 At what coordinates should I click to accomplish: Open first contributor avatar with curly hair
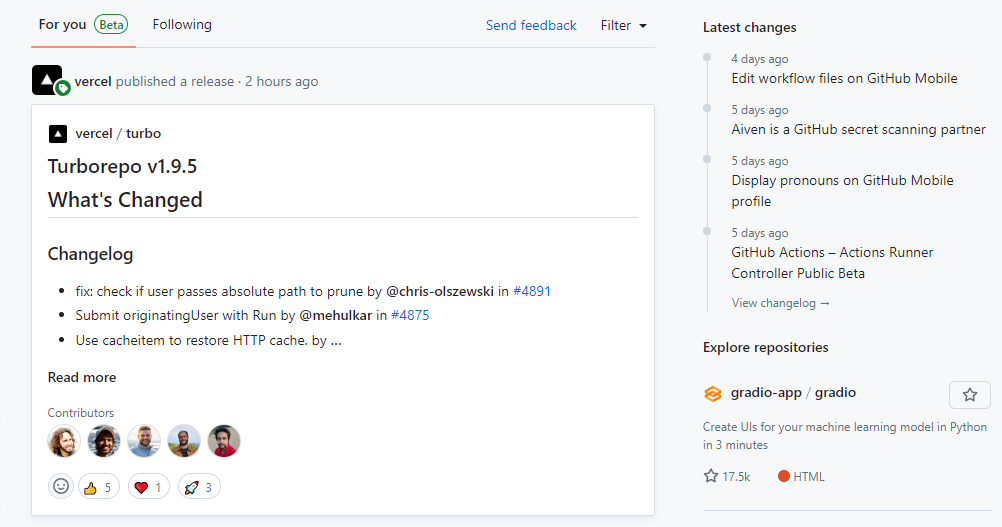64,441
